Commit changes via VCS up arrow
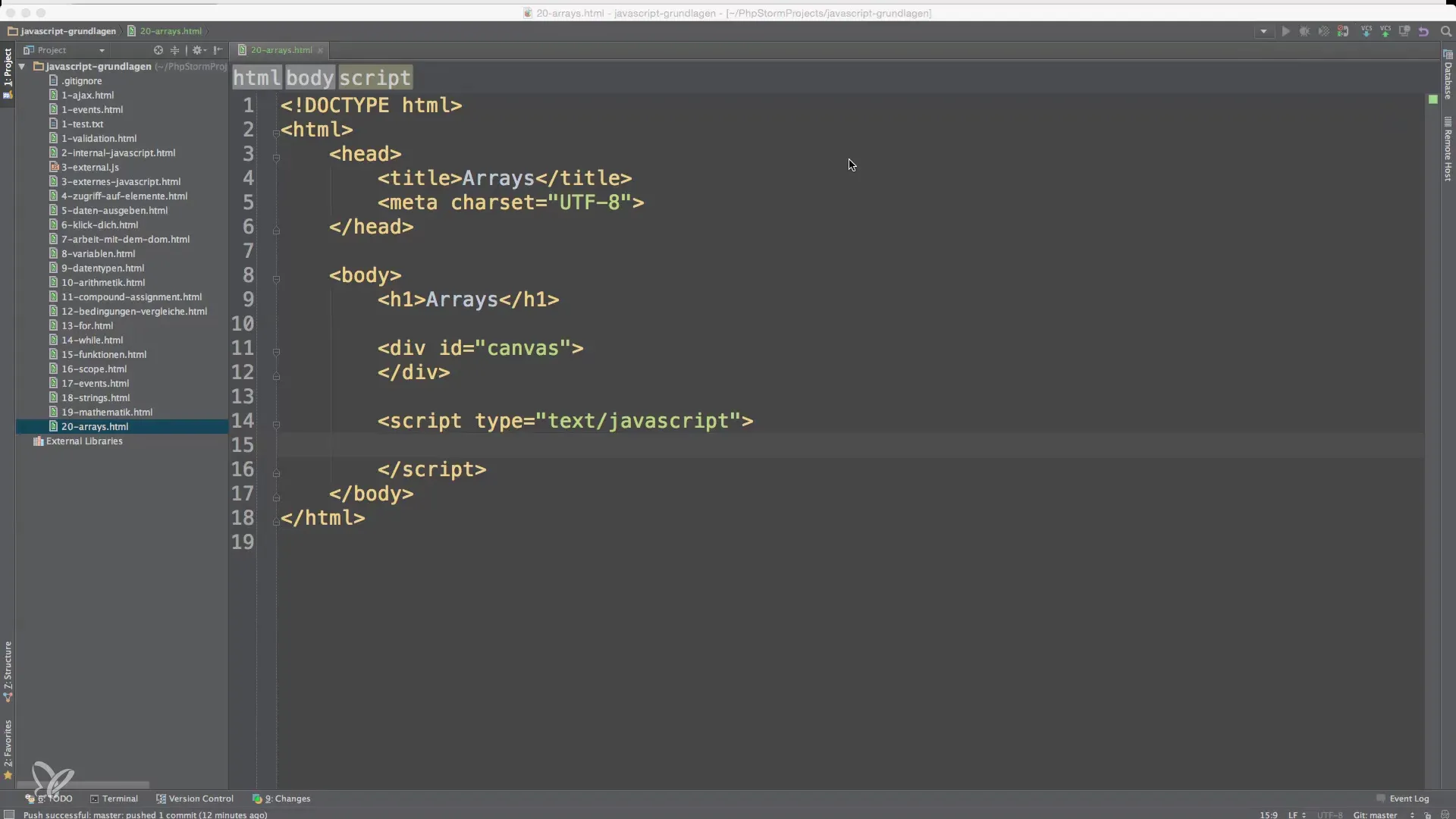This screenshot has width=1456, height=819. [1385, 32]
